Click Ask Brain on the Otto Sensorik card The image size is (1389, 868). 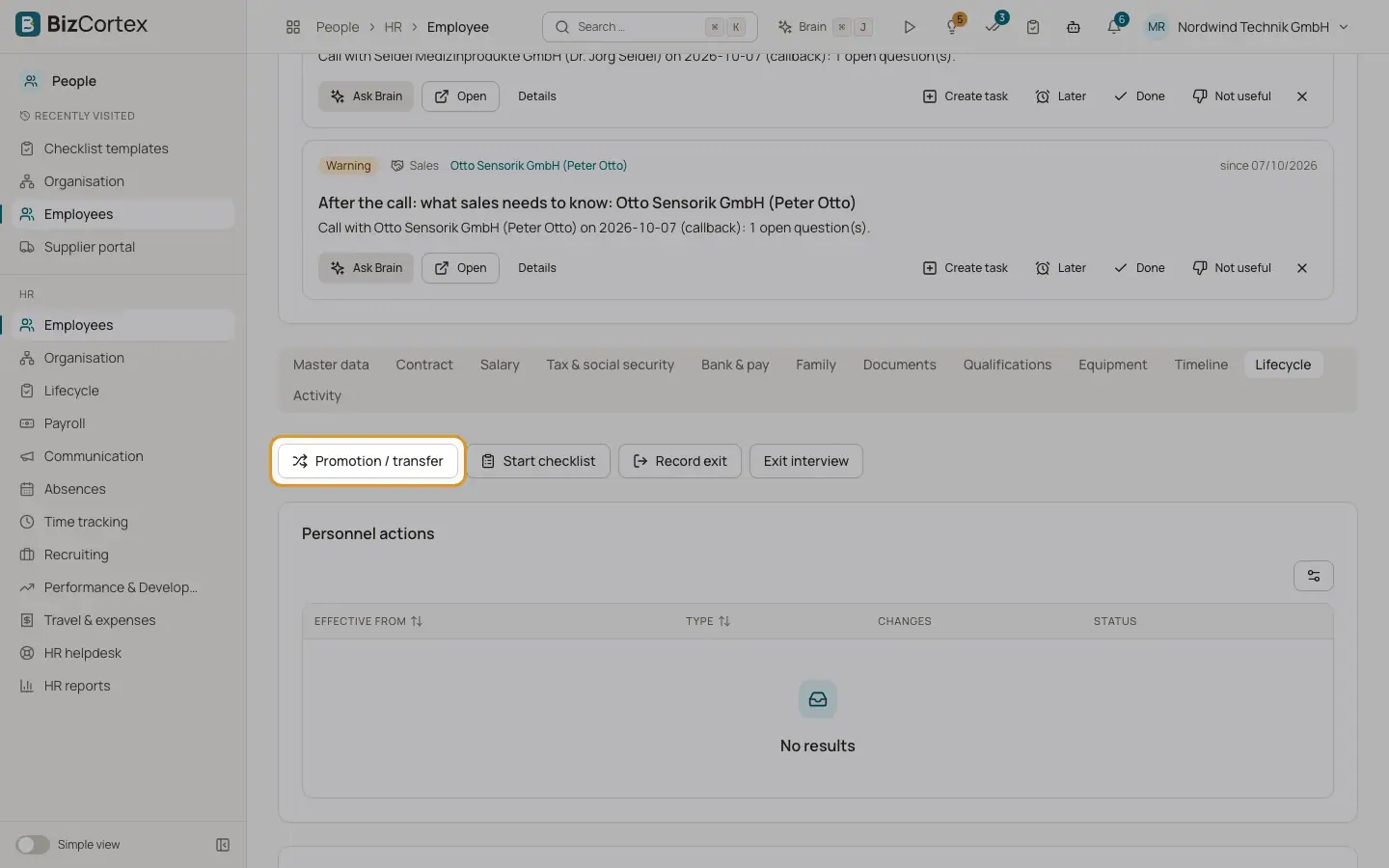pyautogui.click(x=366, y=268)
